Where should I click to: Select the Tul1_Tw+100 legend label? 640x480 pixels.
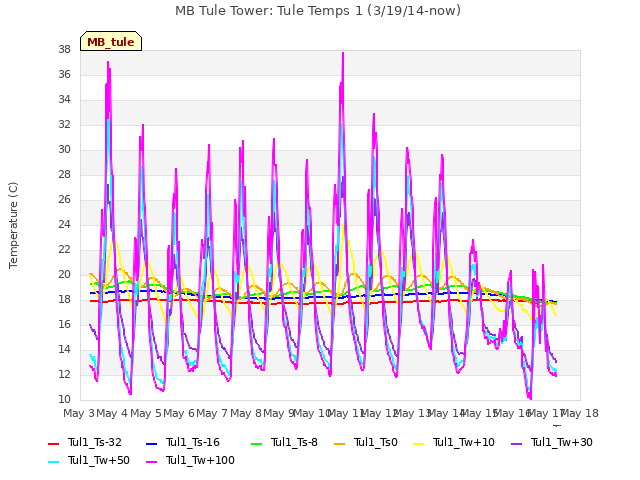[x=200, y=460]
